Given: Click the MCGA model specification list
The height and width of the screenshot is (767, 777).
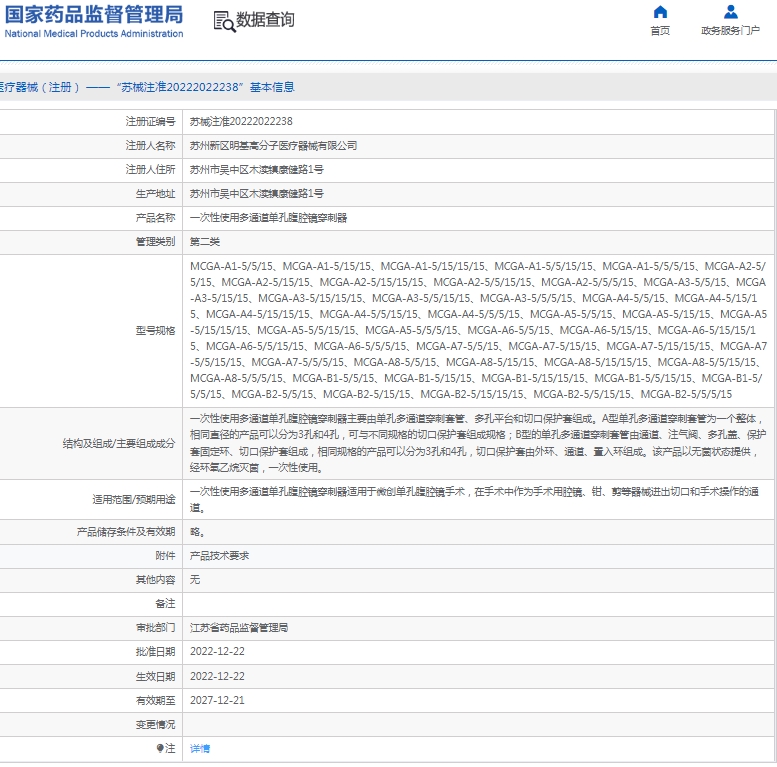Looking at the screenshot, I should pyautogui.click(x=478, y=330).
